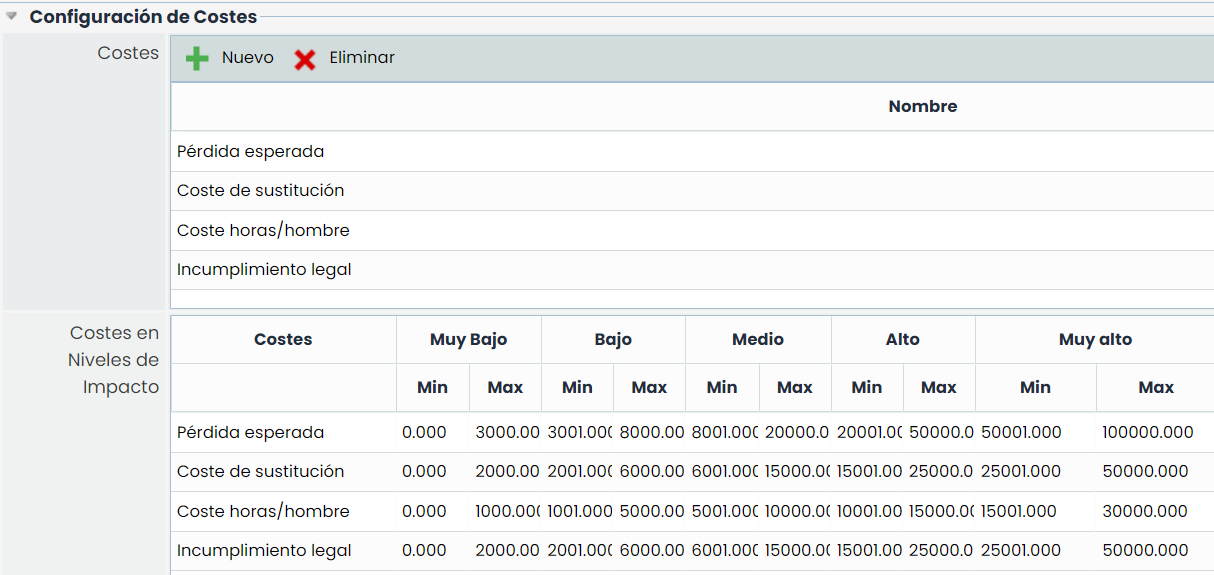Screen dimensions: 1214x575
Task: Edit Incumplimiento legal Muy alto Max 50000
Action: coord(1145,551)
